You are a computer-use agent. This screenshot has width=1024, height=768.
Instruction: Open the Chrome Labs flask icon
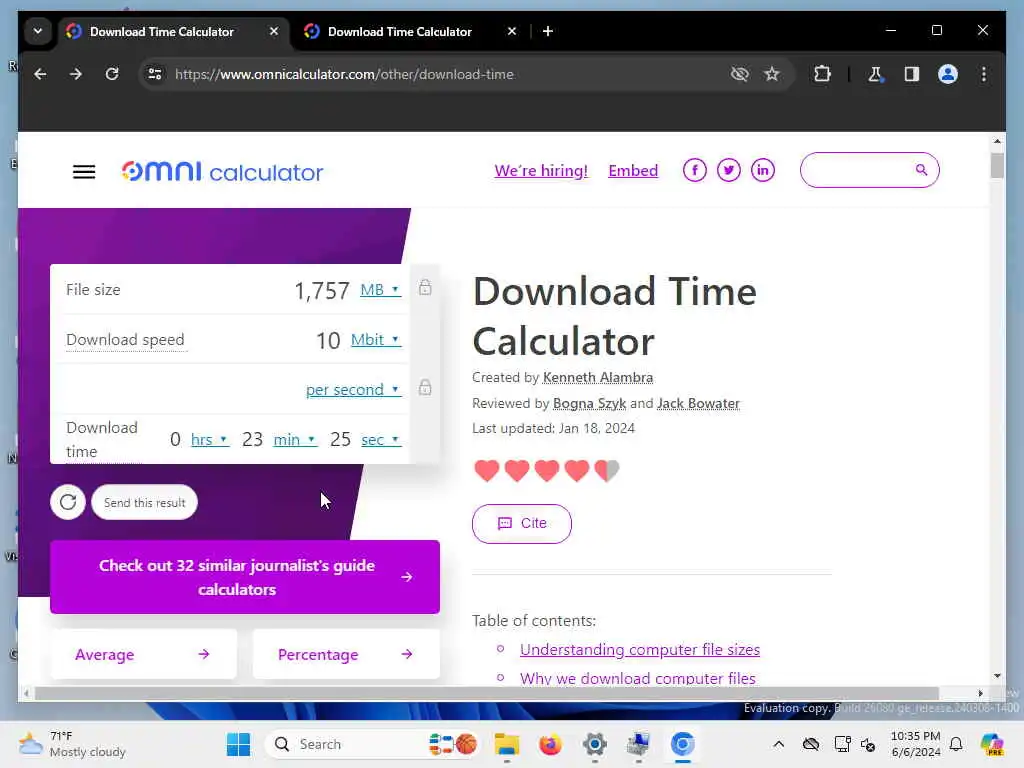point(876,74)
